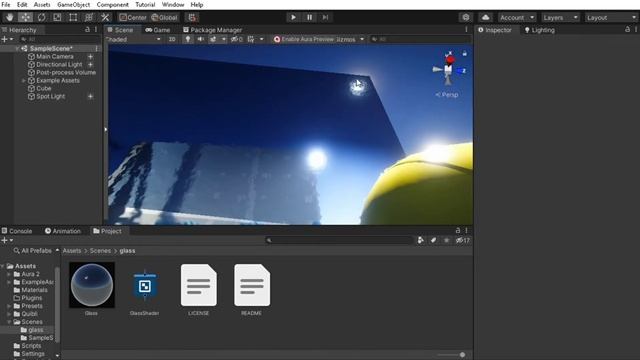This screenshot has height=360, width=640.
Task: Open Collab services gear icon
Action: point(466,18)
